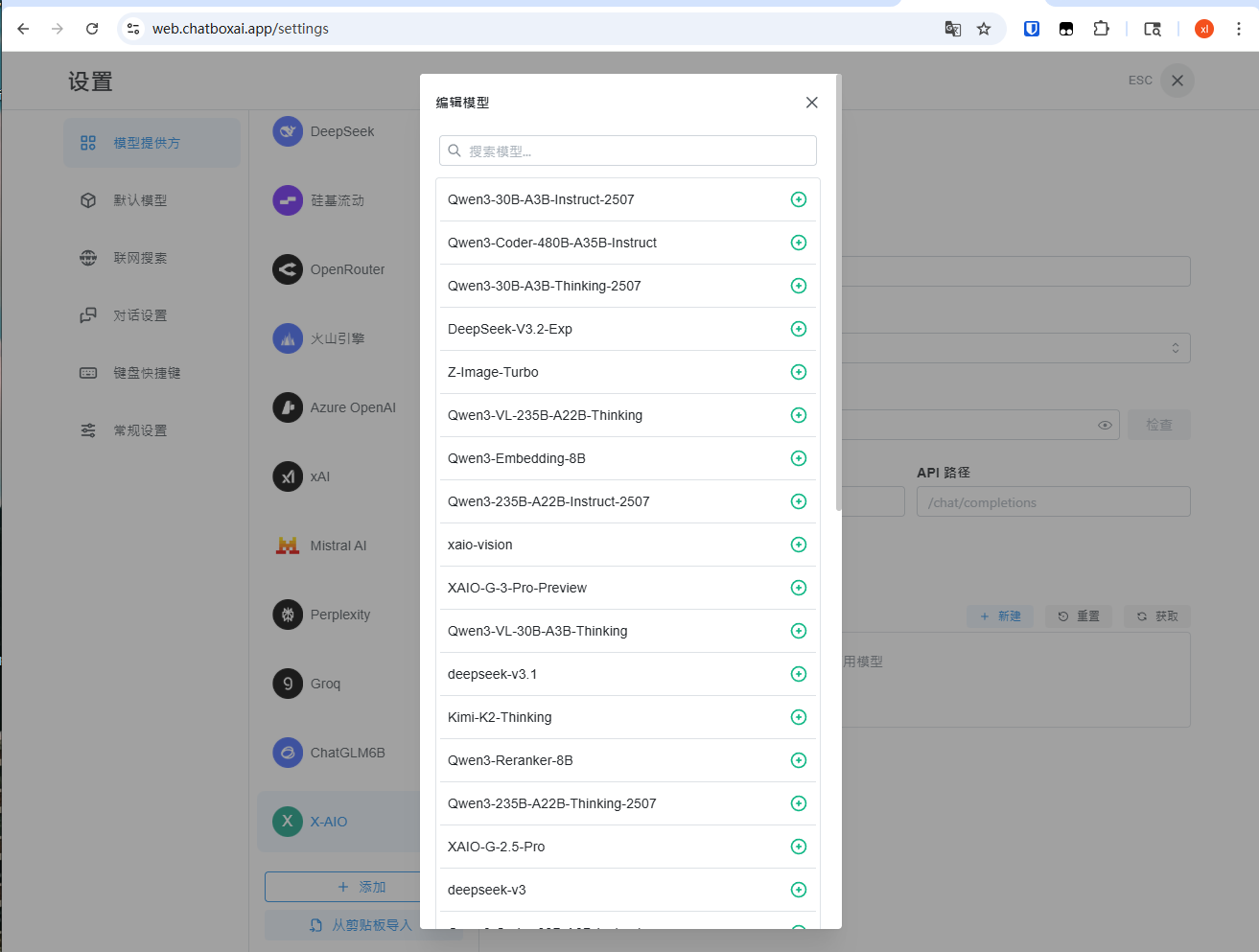Screen dimensions: 1259x952
Task: Open the browser extensions puzzle menu
Action: (x=1101, y=29)
